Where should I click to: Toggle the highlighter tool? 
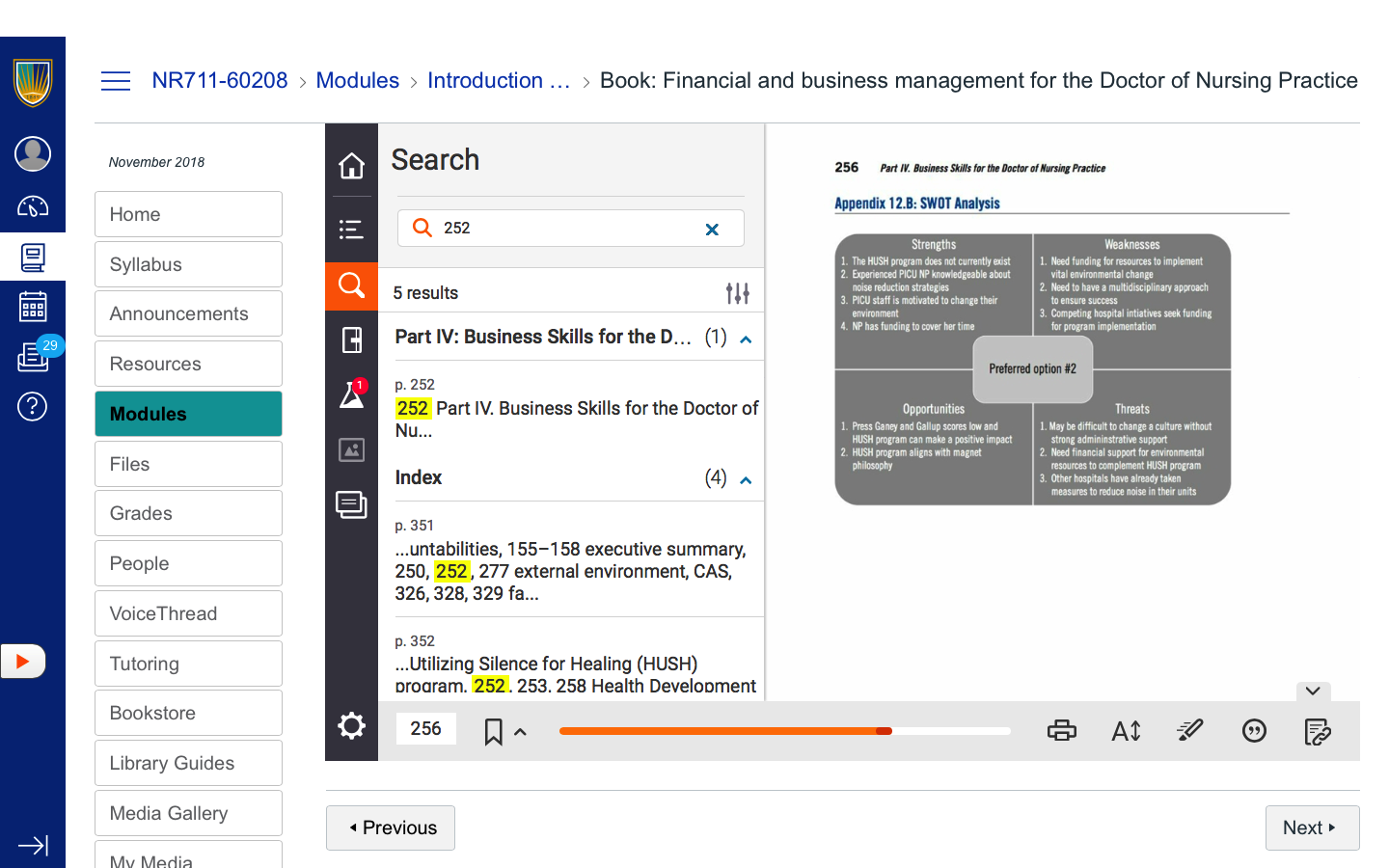(x=1189, y=731)
